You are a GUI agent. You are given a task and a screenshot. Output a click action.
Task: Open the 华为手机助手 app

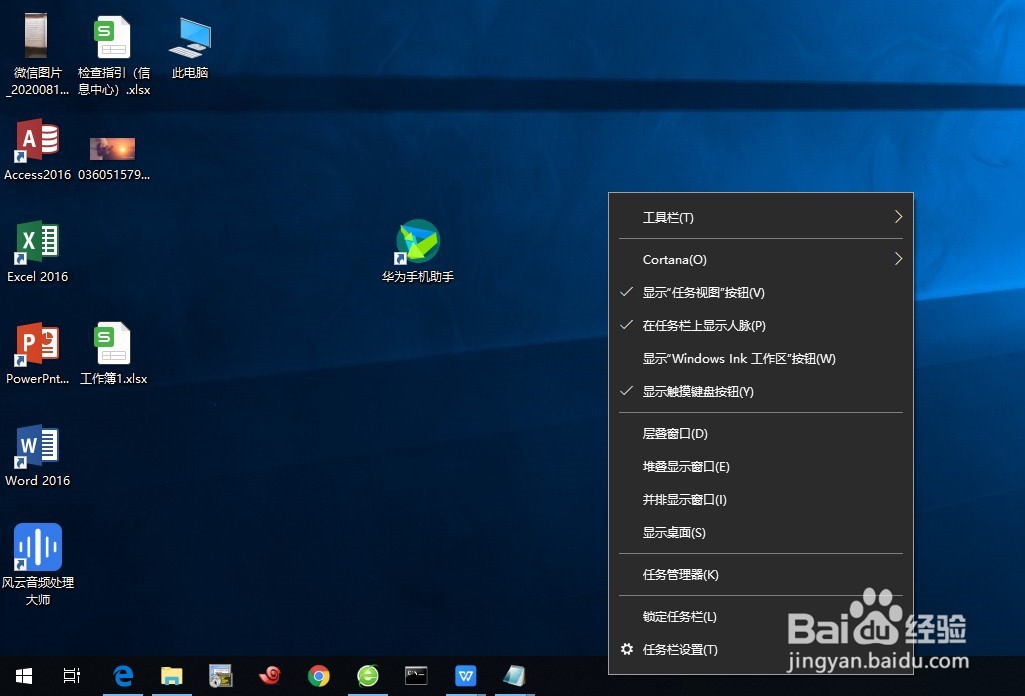pyautogui.click(x=417, y=240)
